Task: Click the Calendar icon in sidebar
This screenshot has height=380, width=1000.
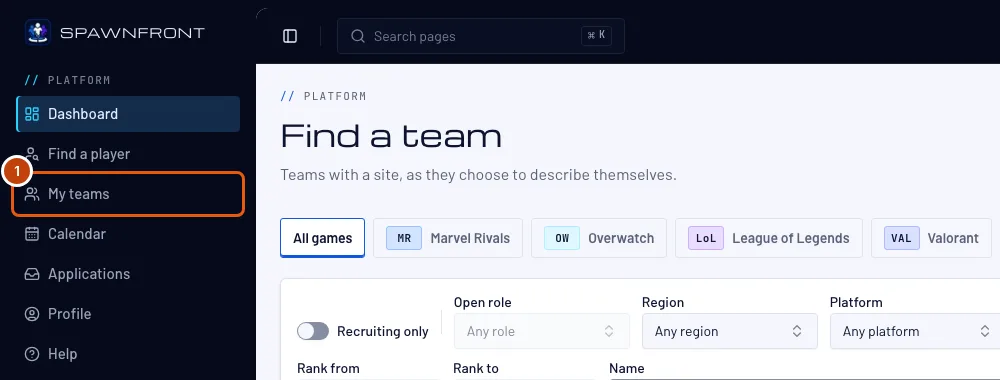Action: coord(32,234)
